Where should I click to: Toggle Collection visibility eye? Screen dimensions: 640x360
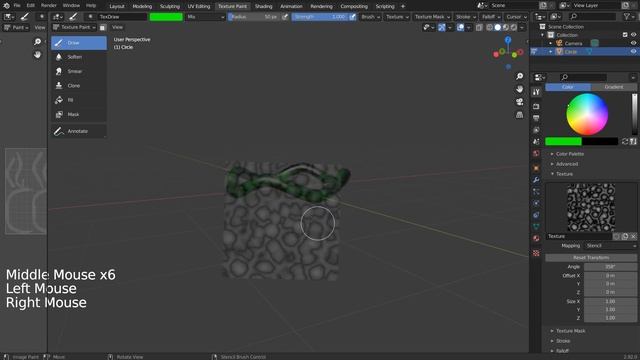(633, 35)
